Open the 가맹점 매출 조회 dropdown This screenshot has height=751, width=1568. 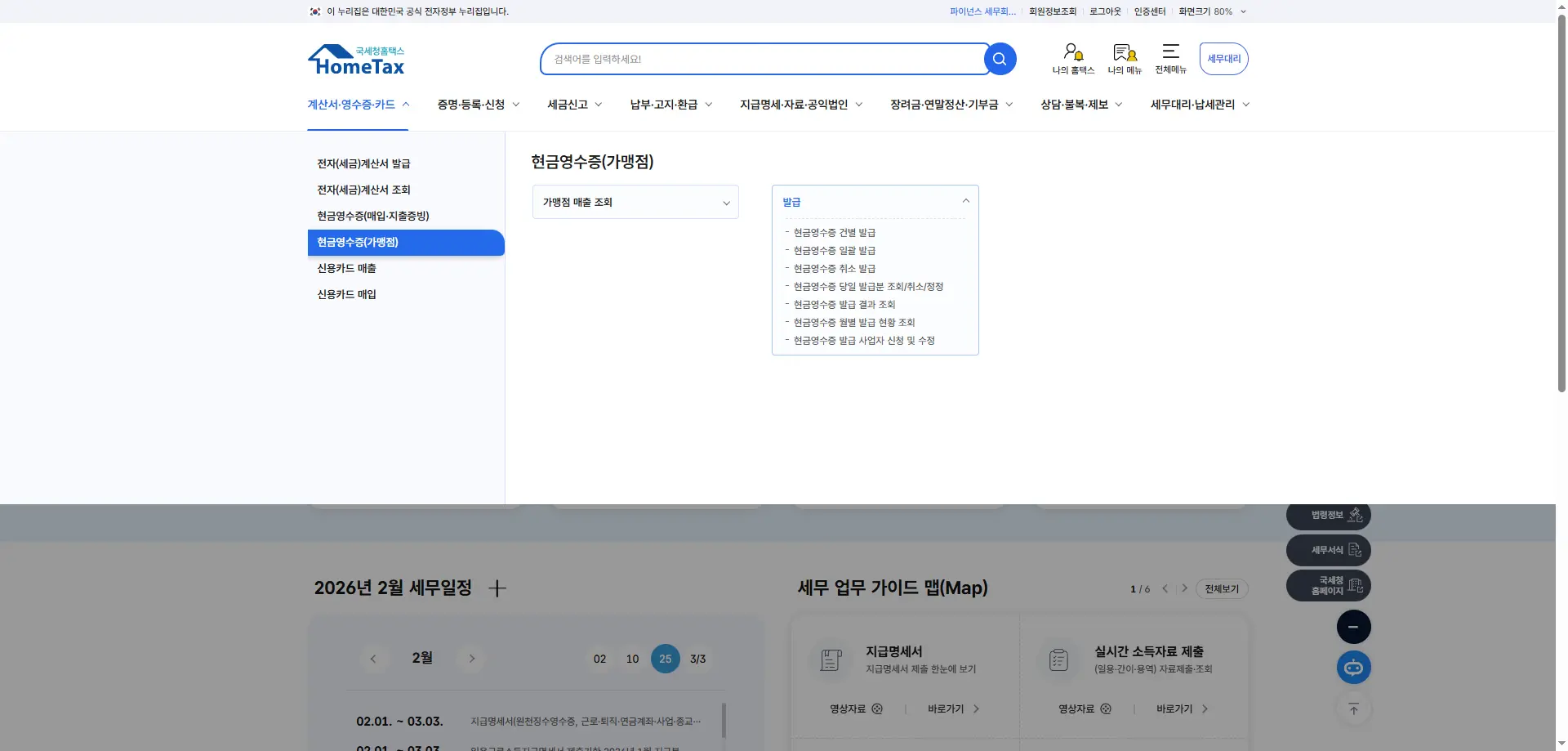(x=635, y=202)
